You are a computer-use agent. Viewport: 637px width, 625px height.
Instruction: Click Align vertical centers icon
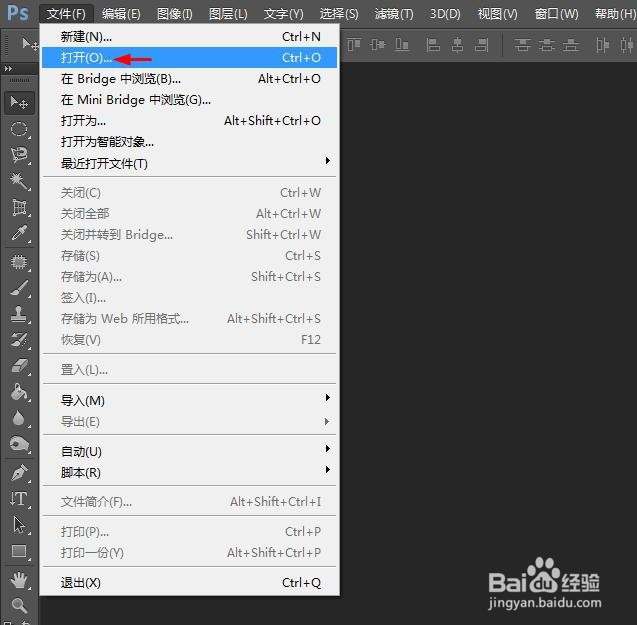pos(378,44)
